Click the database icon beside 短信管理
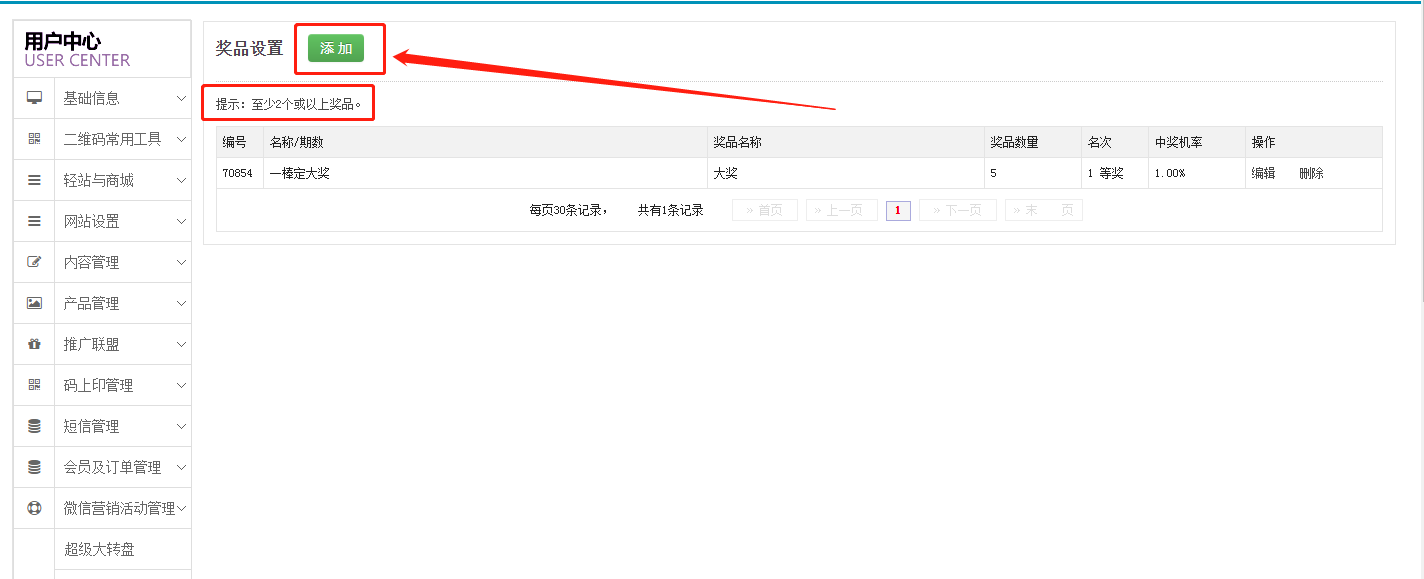The width and height of the screenshot is (1424, 579). click(x=35, y=426)
